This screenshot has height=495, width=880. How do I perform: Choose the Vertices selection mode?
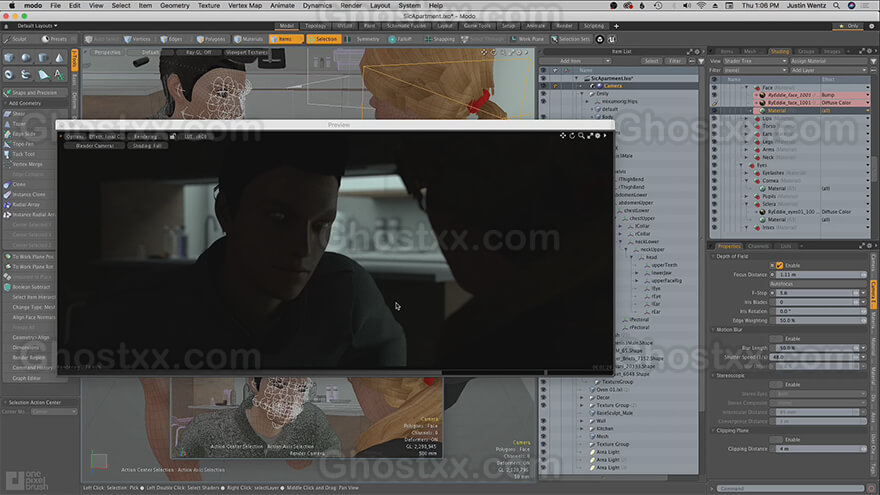[138, 39]
